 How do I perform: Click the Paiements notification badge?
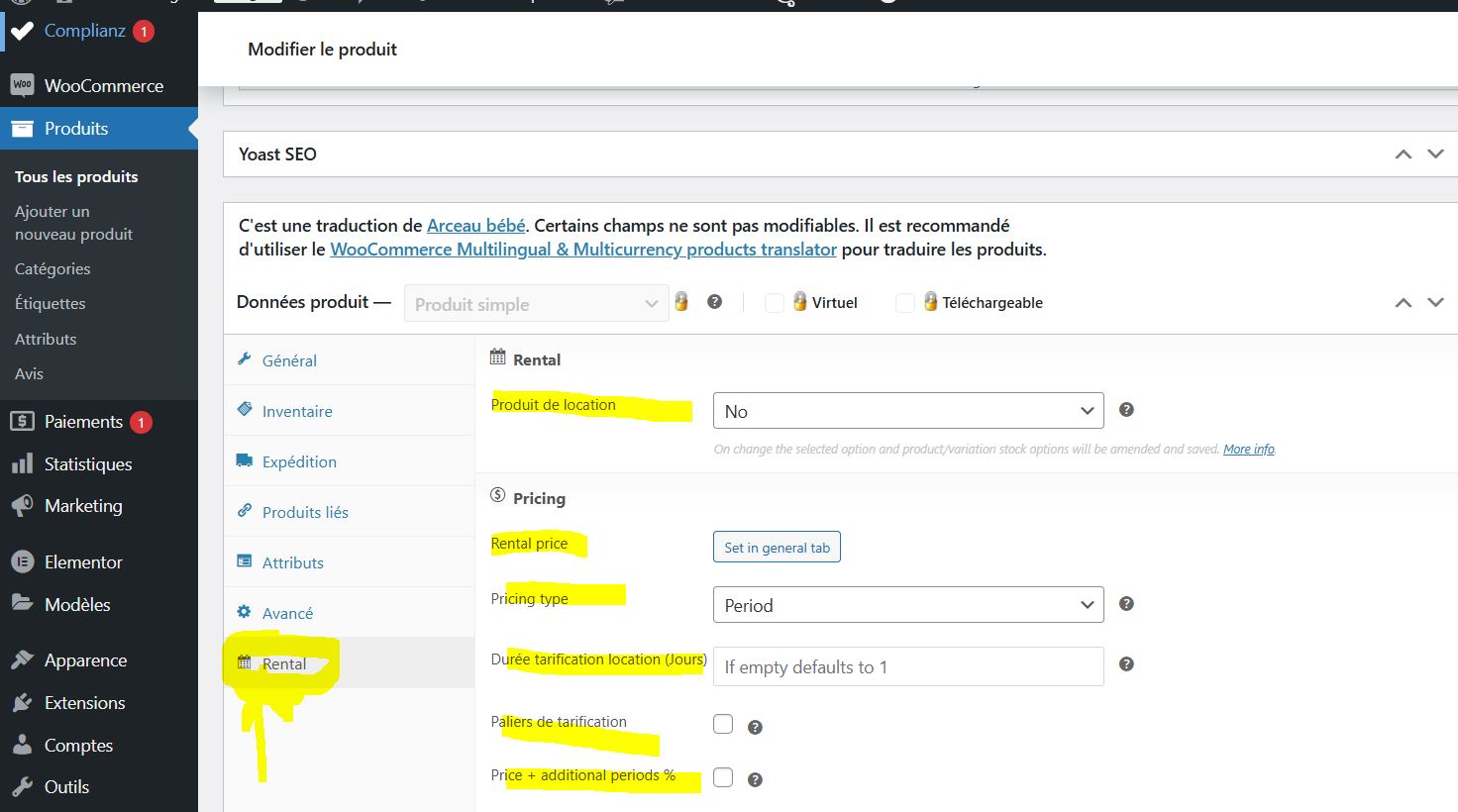coord(141,423)
